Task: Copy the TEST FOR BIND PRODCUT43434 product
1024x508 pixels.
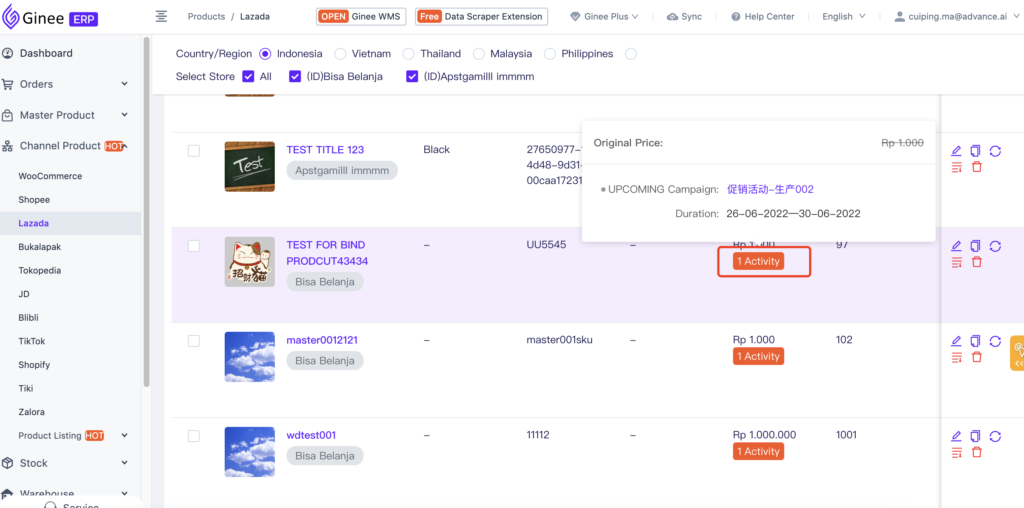Action: [976, 246]
